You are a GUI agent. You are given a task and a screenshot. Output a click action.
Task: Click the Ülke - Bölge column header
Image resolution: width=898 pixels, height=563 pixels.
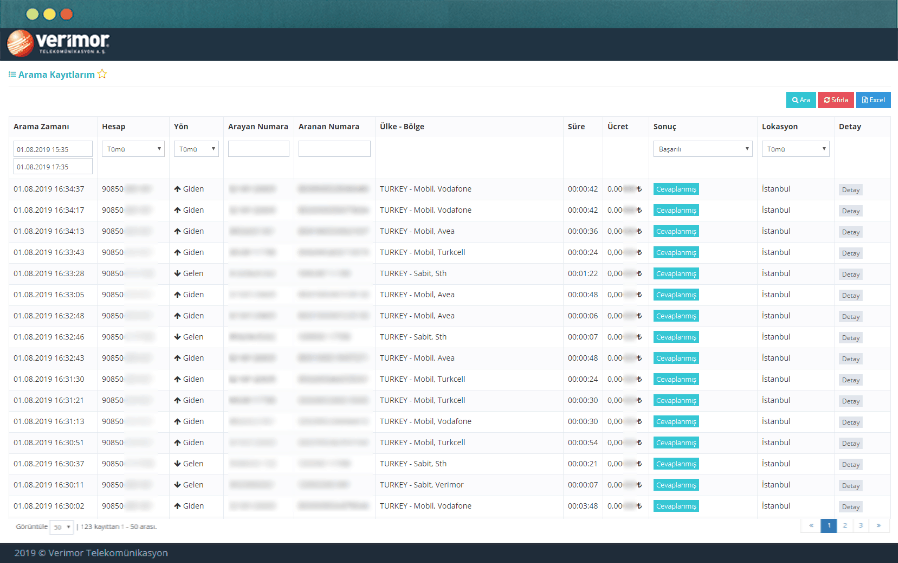click(x=402, y=127)
